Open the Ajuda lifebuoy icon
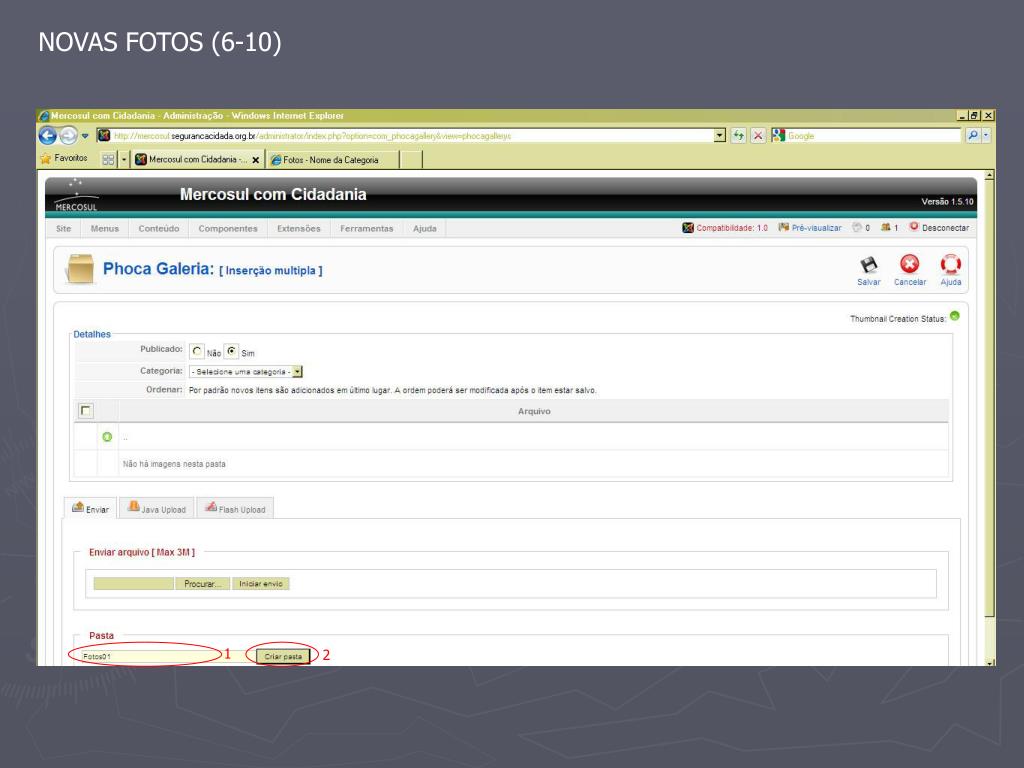1024x768 pixels. coord(950,264)
